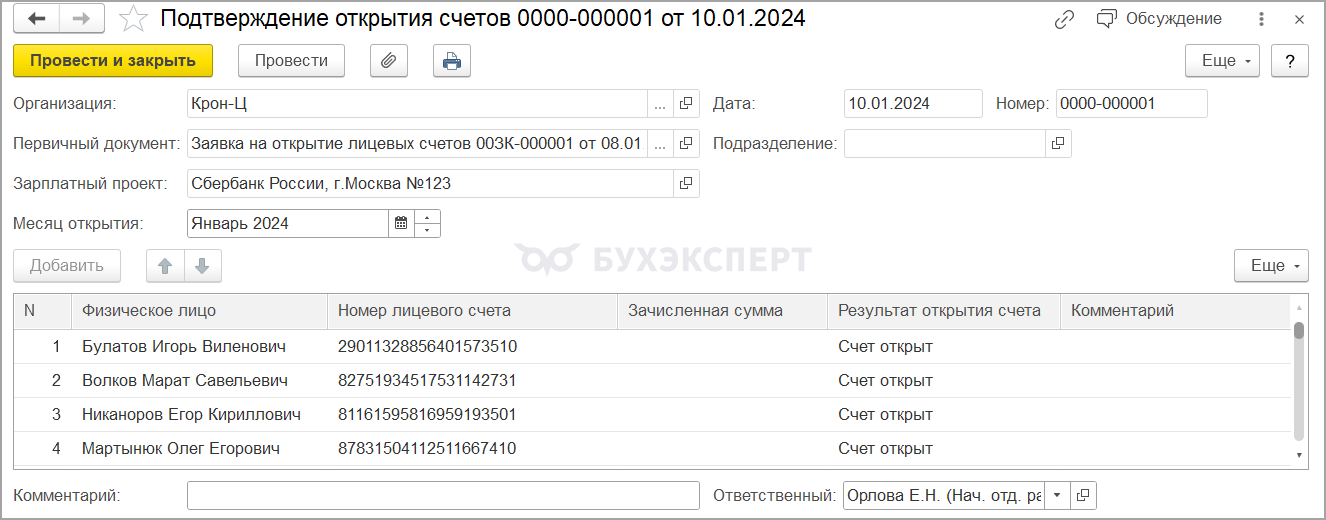Move row down with arrow icon
Viewport: 1326px width, 520px height.
pos(202,266)
